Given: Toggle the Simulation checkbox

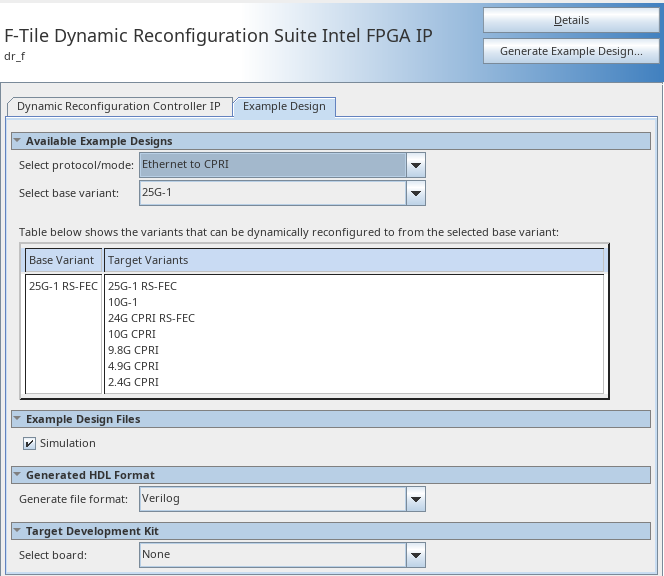Looking at the screenshot, I should 30,443.
